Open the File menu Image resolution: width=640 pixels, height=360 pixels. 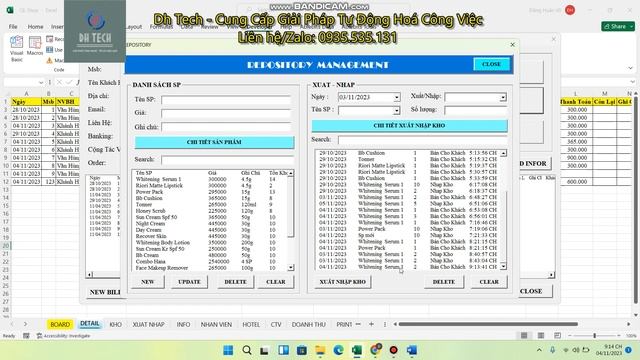tap(13, 26)
